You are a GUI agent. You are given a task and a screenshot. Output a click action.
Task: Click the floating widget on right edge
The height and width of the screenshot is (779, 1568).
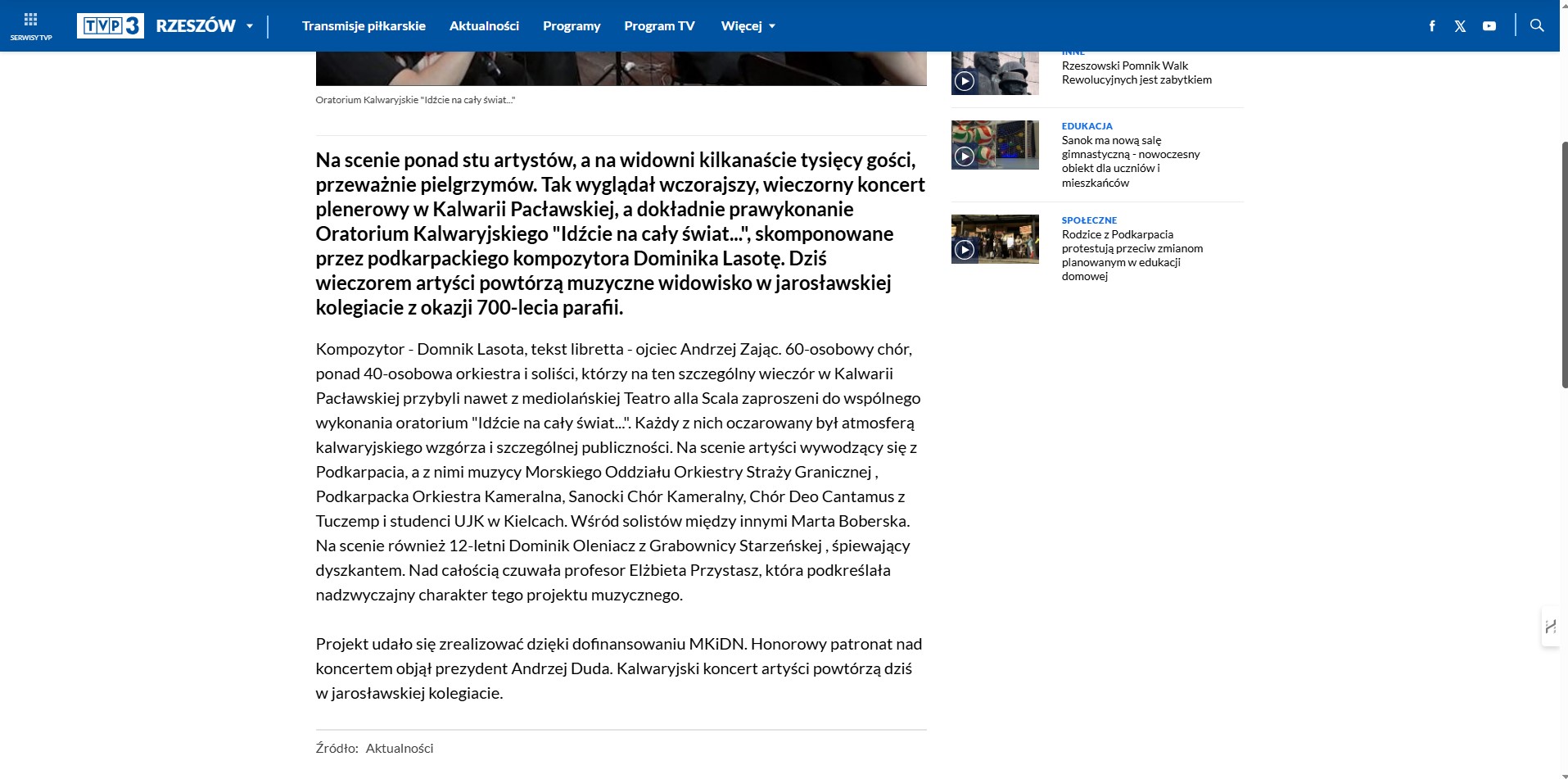point(1550,627)
